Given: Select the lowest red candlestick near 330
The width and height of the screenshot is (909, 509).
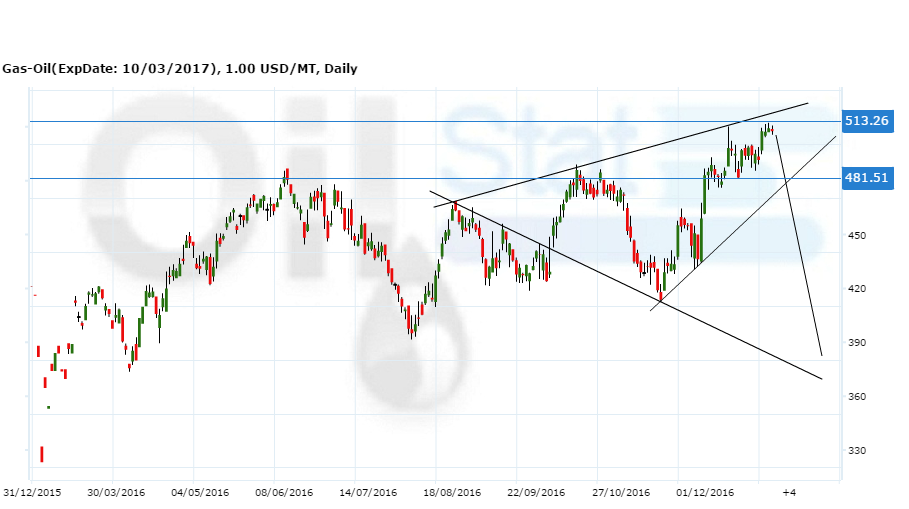Looking at the screenshot, I should 41,454.
